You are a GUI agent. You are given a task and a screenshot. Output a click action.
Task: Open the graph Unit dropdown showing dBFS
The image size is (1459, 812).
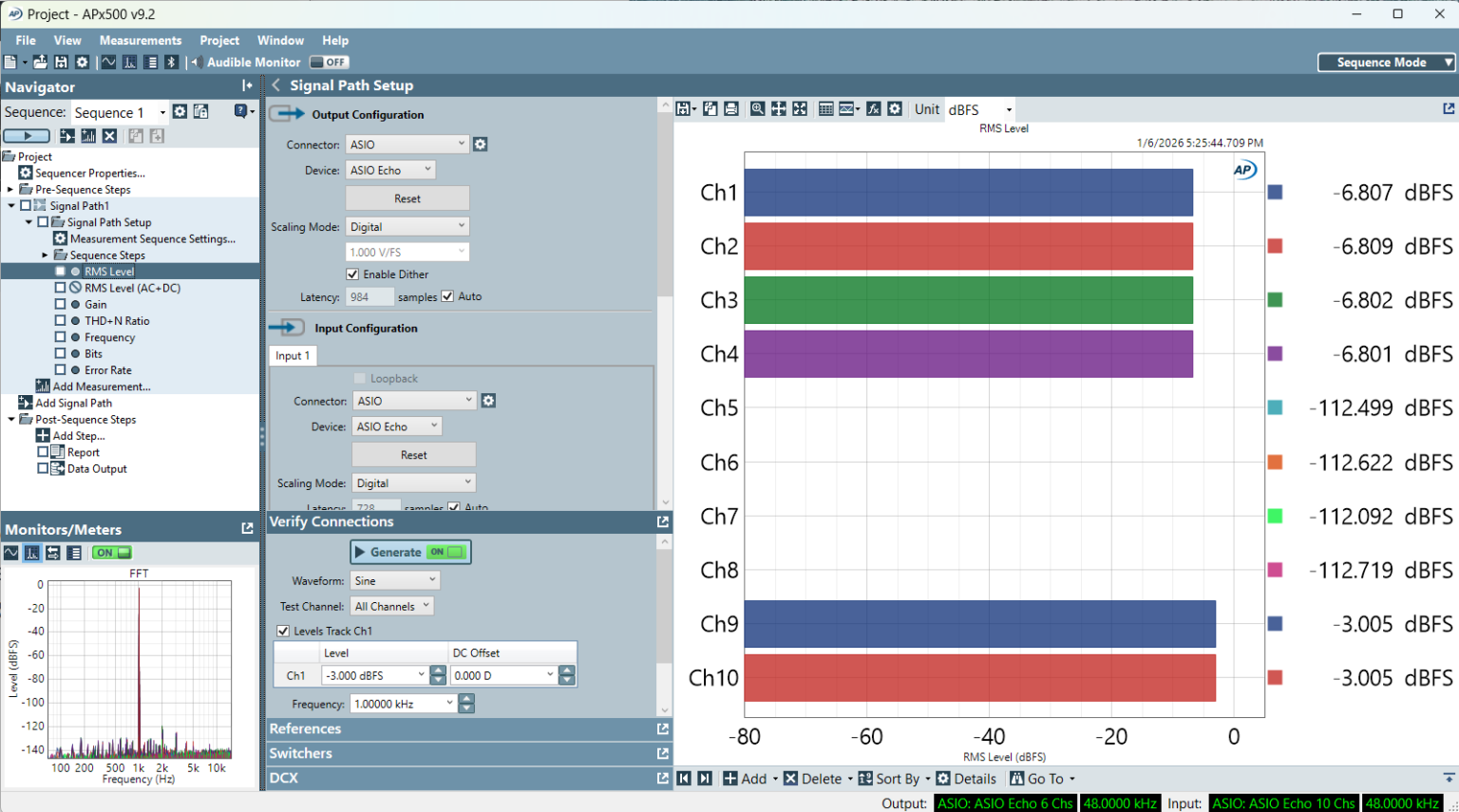click(x=980, y=109)
